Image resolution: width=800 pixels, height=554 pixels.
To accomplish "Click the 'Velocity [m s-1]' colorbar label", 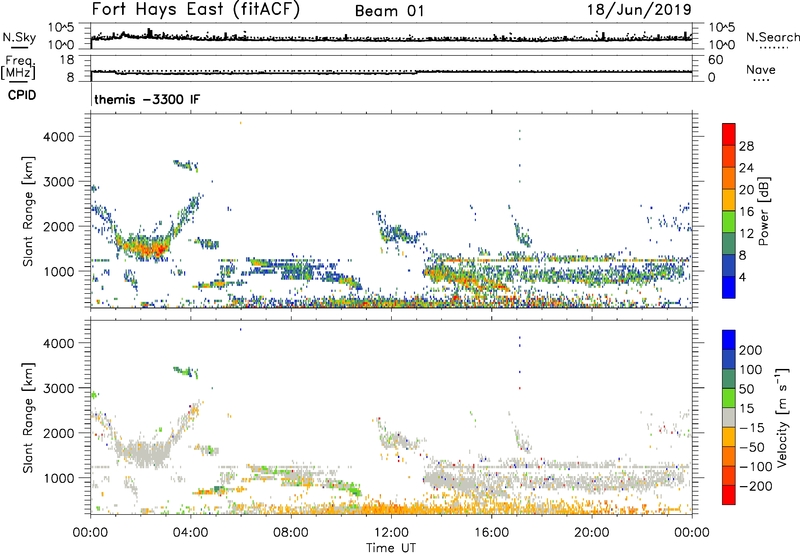I will (x=782, y=417).
